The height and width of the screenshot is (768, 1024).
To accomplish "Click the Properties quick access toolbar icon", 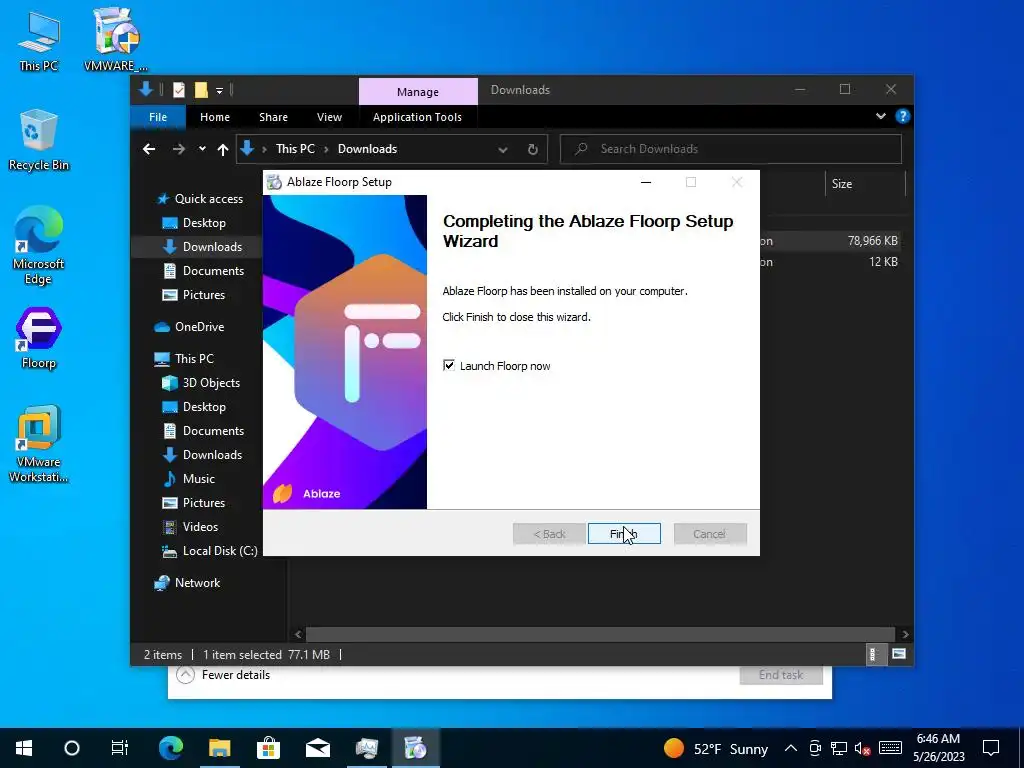I will click(x=179, y=89).
